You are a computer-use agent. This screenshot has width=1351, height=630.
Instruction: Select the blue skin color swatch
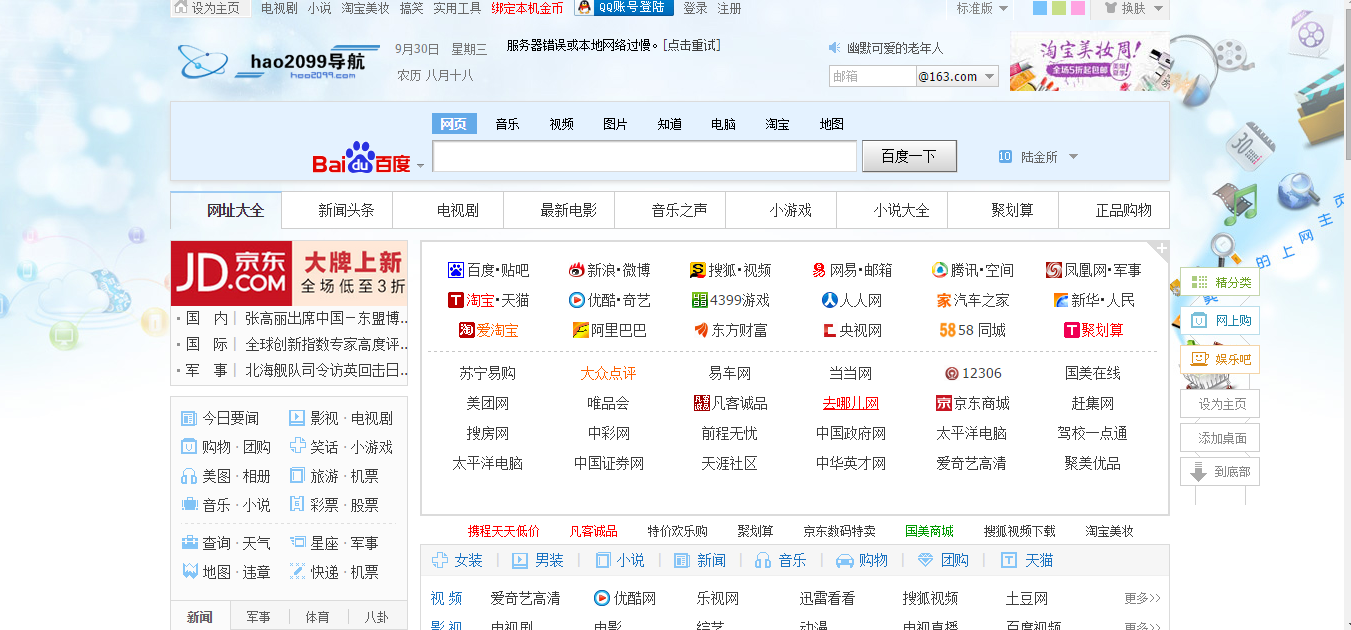coord(1040,8)
